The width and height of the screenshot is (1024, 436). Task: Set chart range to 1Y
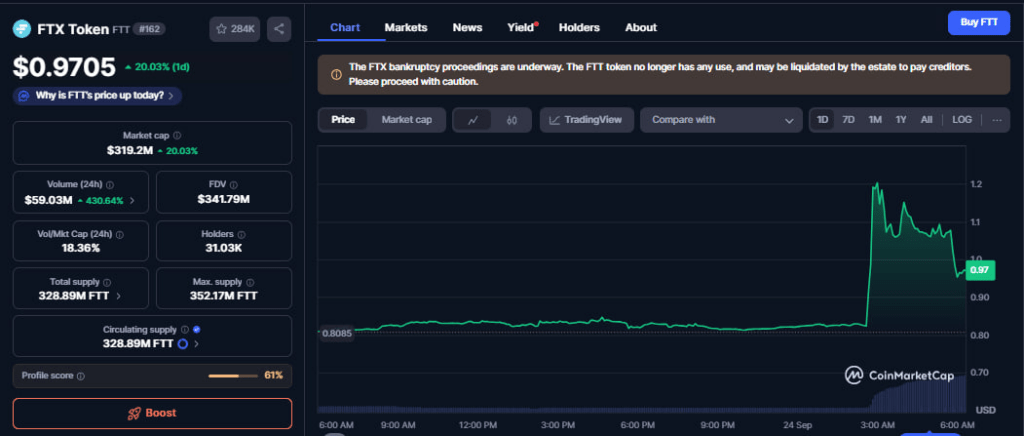pos(901,119)
